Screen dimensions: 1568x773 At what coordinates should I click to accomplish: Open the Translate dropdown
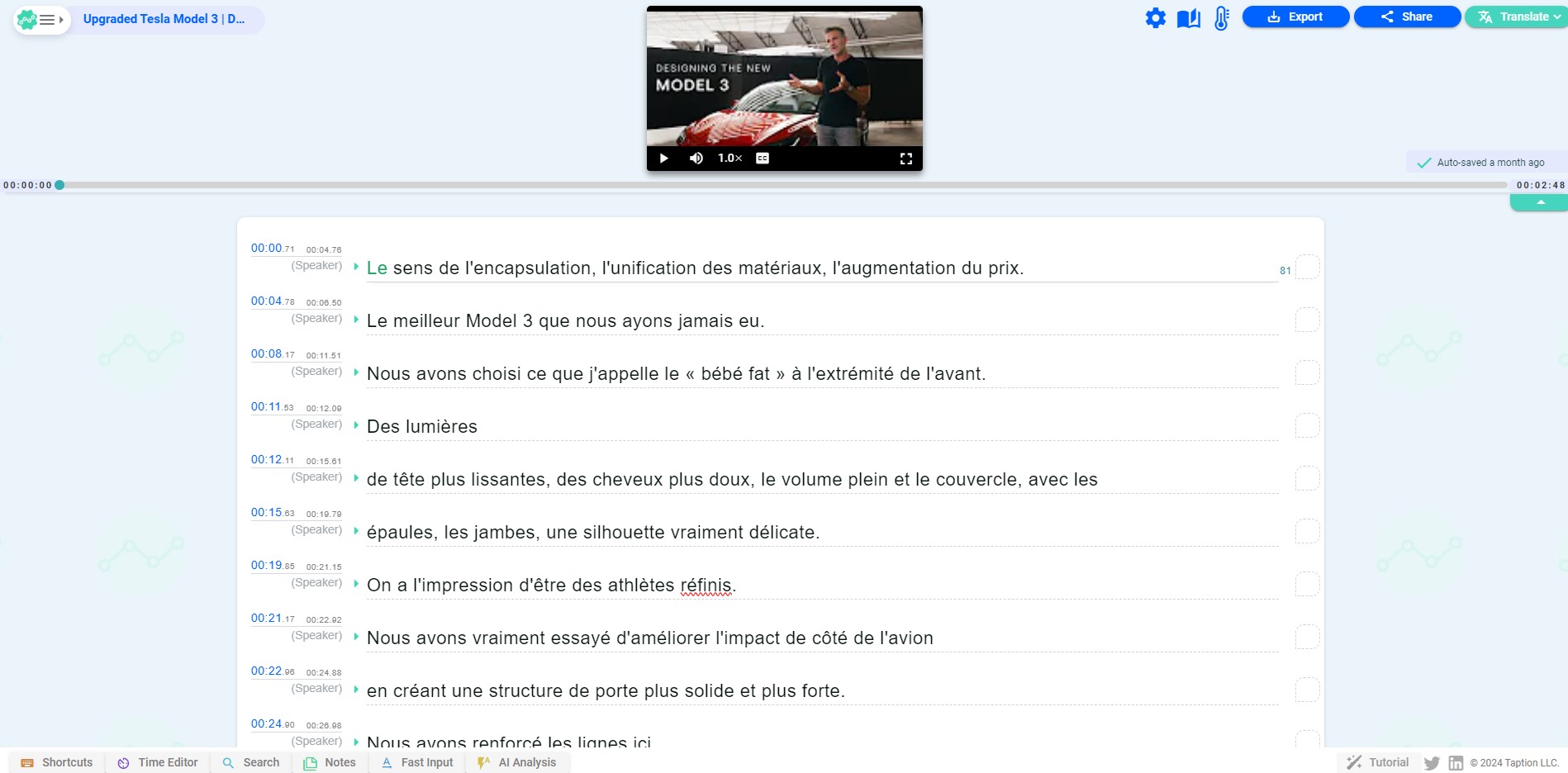(1517, 17)
